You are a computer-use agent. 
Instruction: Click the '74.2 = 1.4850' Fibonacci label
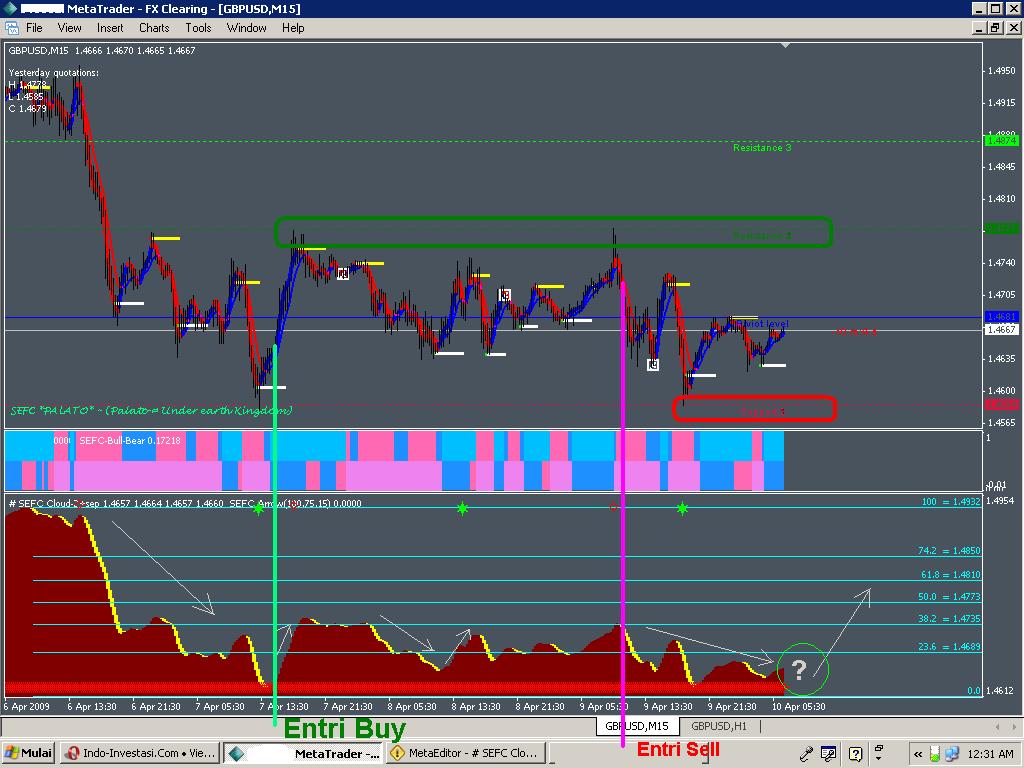coord(949,551)
